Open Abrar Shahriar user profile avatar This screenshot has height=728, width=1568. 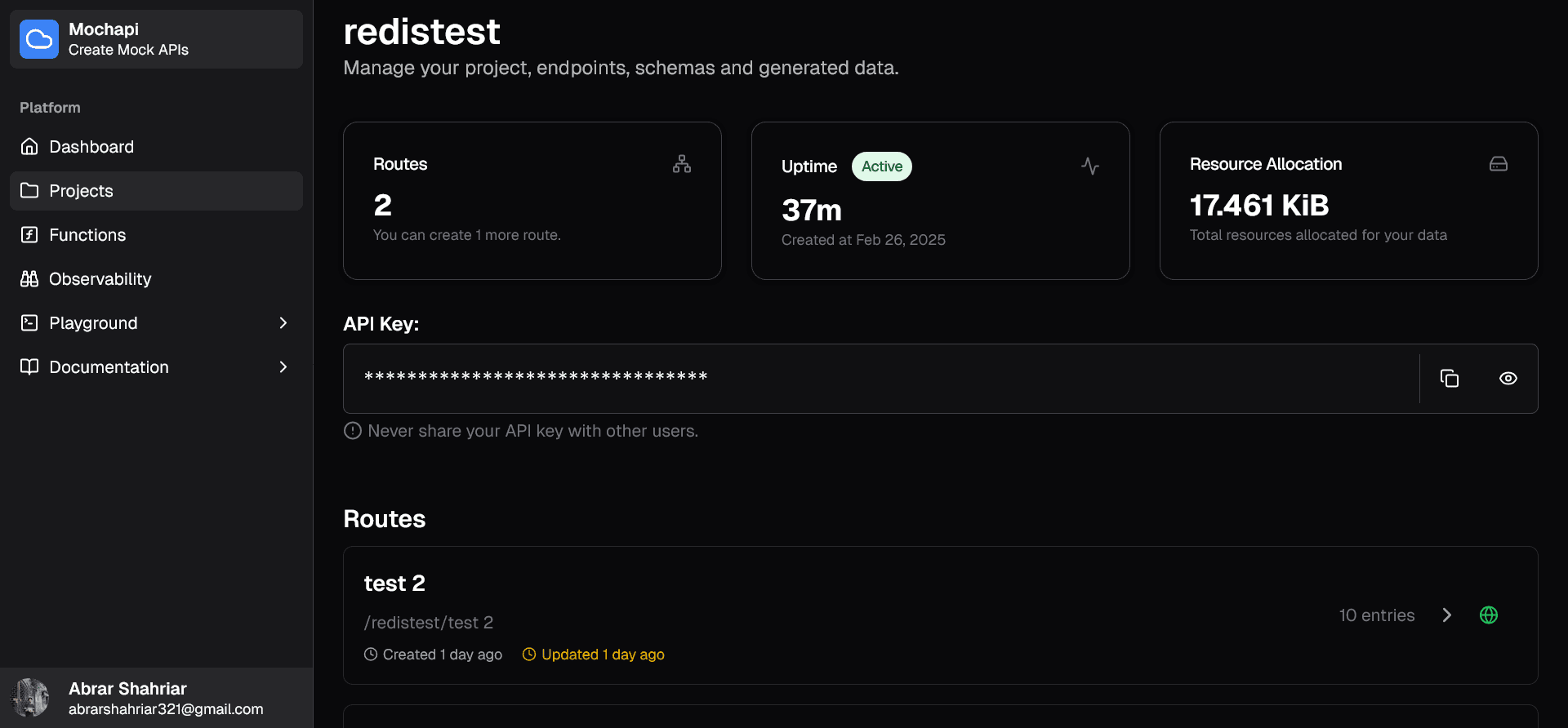tap(29, 698)
